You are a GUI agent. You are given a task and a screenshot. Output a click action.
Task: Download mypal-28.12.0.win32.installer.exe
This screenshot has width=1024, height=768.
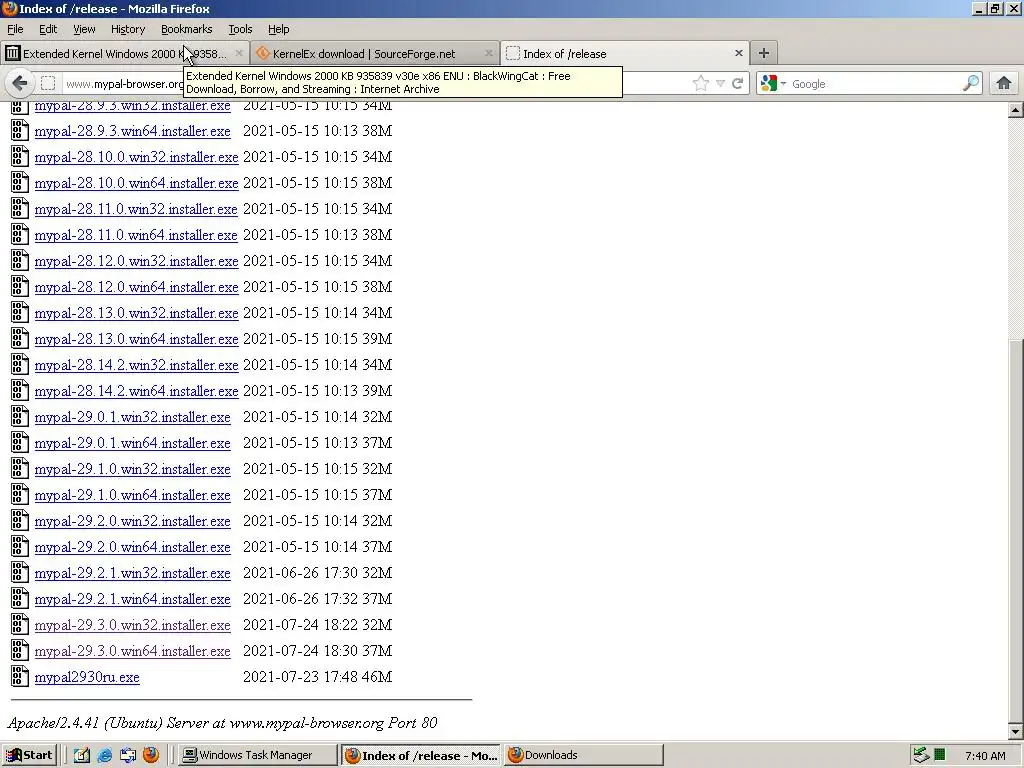pyautogui.click(x=136, y=261)
